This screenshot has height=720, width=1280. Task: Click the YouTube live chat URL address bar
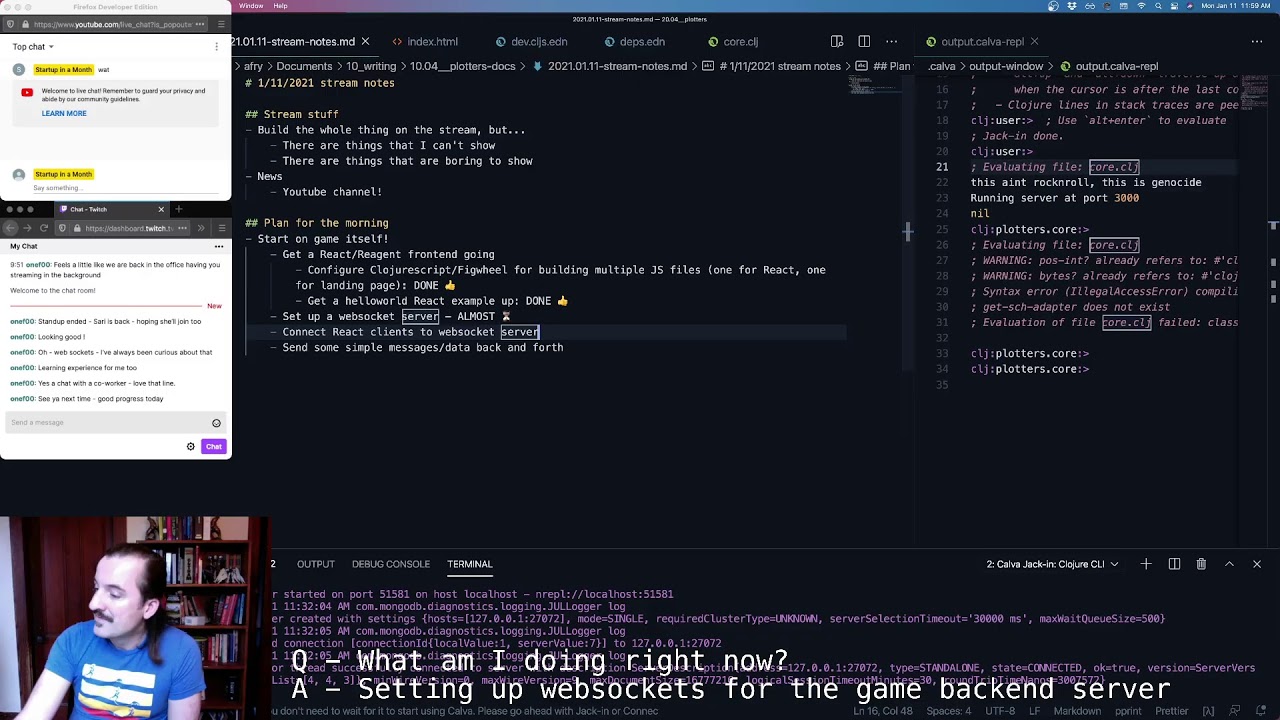tap(105, 24)
